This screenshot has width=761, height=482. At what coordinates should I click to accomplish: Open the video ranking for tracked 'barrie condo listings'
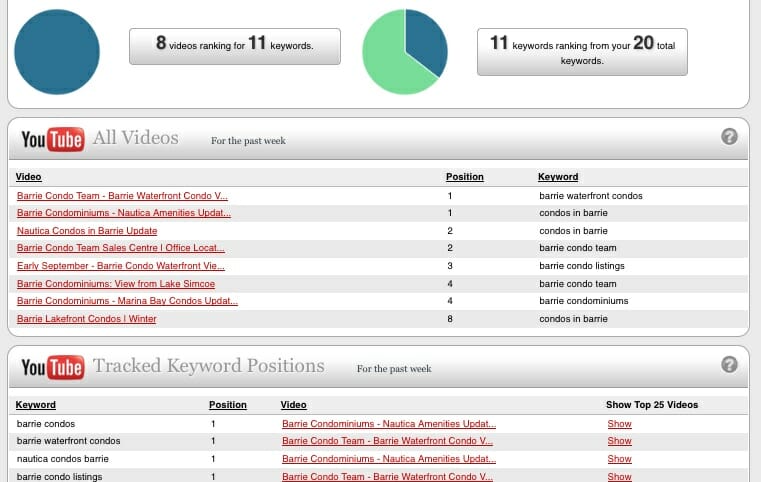tap(387, 477)
